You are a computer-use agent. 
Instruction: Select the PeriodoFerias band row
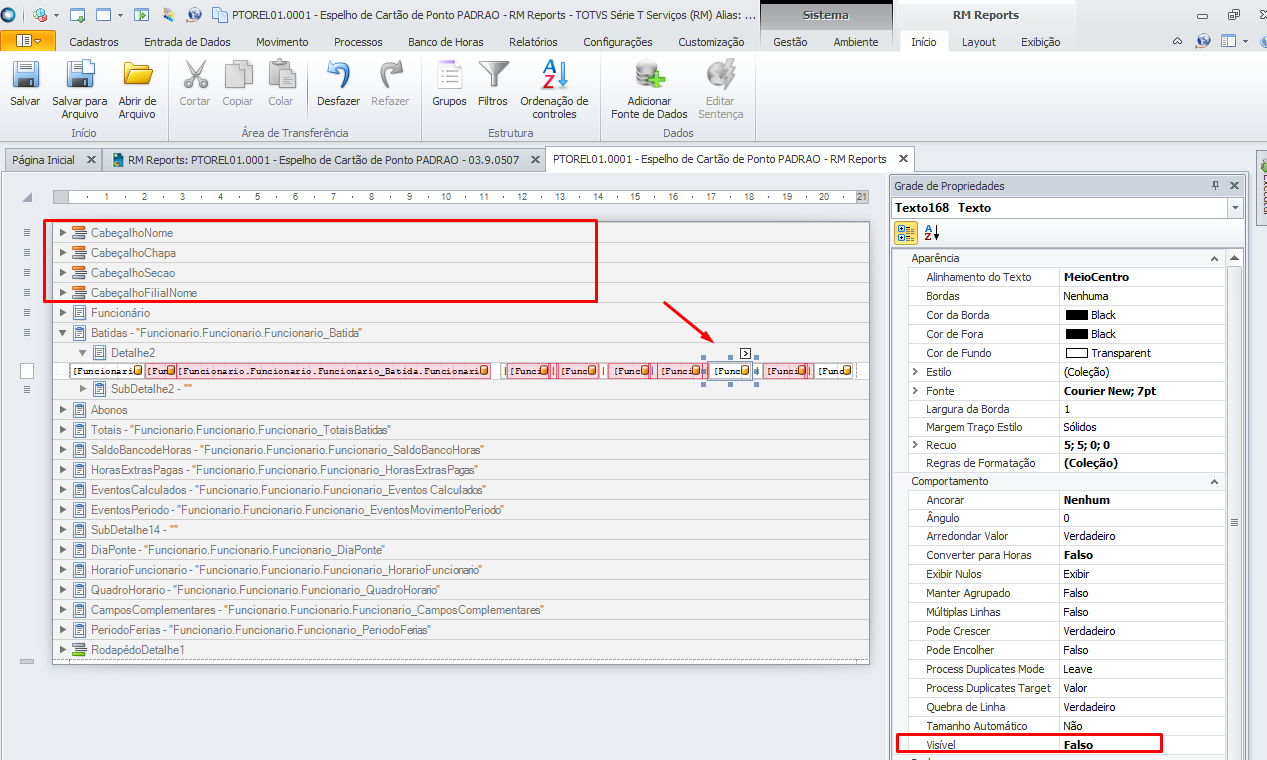[x=461, y=630]
